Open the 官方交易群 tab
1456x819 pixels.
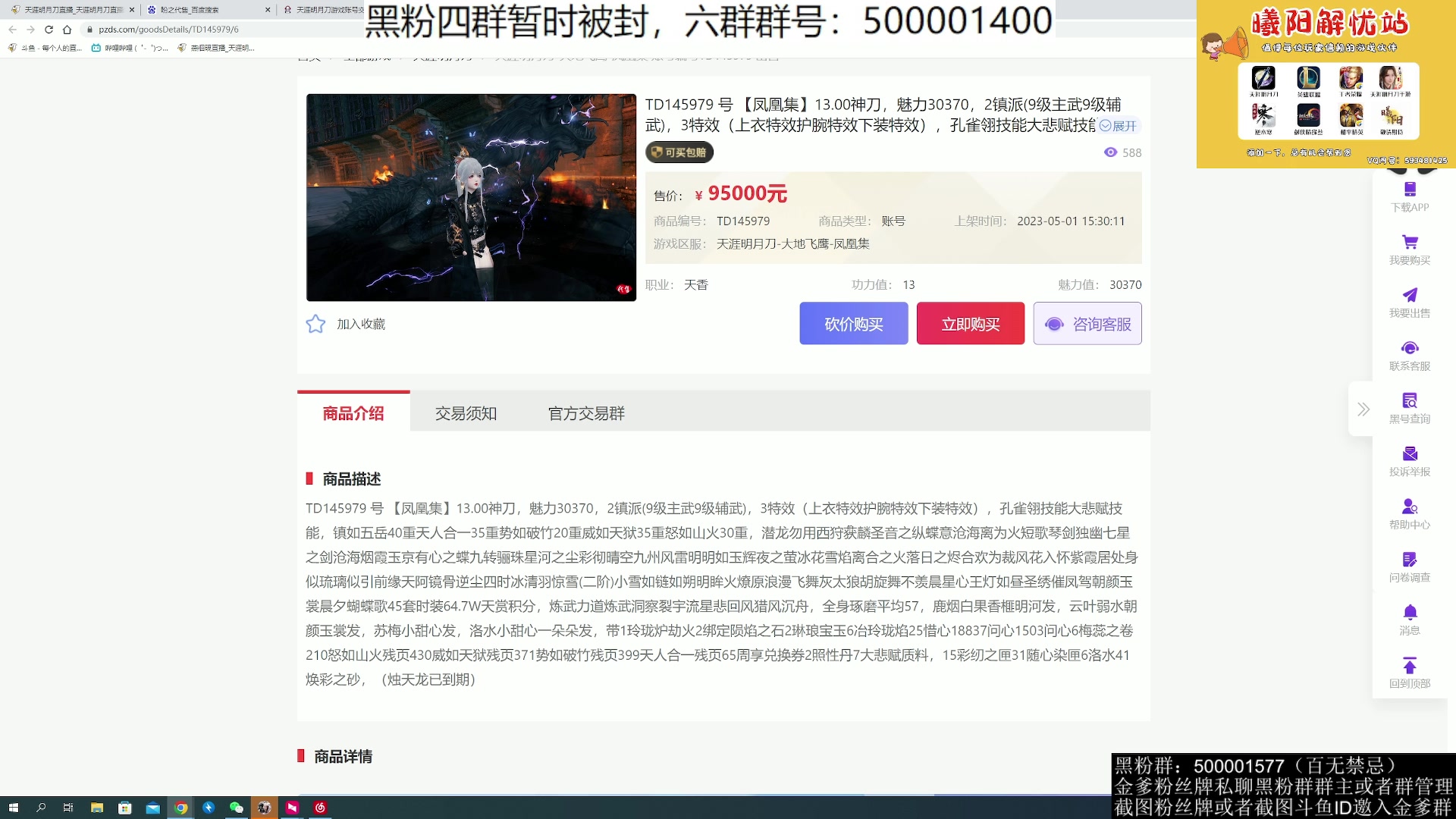coord(585,413)
